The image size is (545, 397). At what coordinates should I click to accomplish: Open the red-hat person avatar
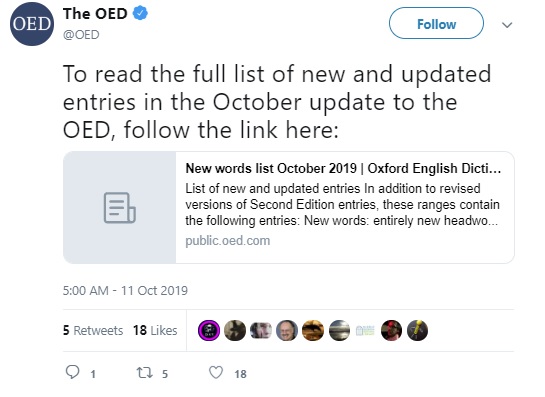coord(391,330)
